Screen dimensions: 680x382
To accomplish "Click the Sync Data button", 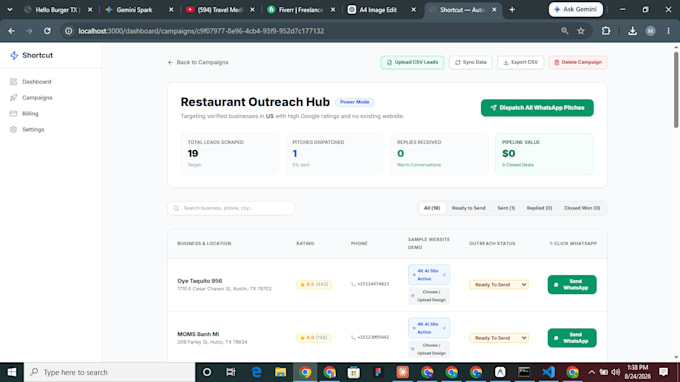I will pos(471,62).
